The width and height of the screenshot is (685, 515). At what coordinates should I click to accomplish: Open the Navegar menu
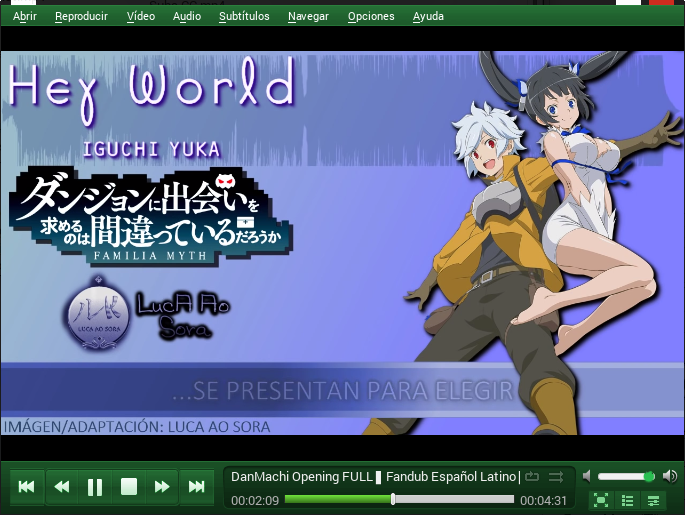[x=308, y=16]
